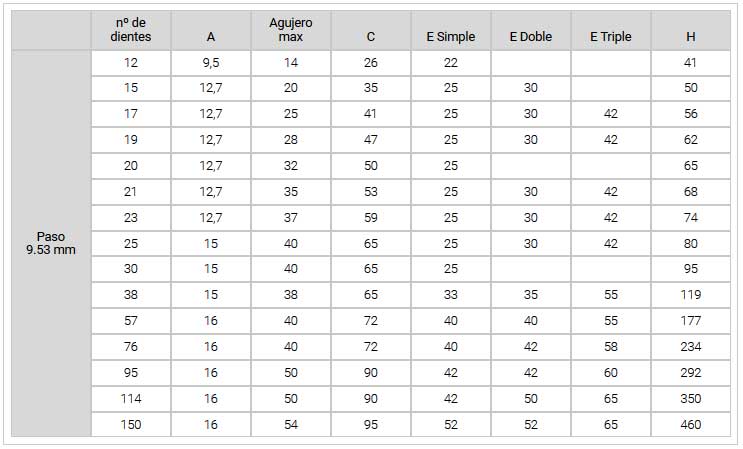Select the 'Agujero max' column header
The image size is (743, 449).
click(290, 30)
